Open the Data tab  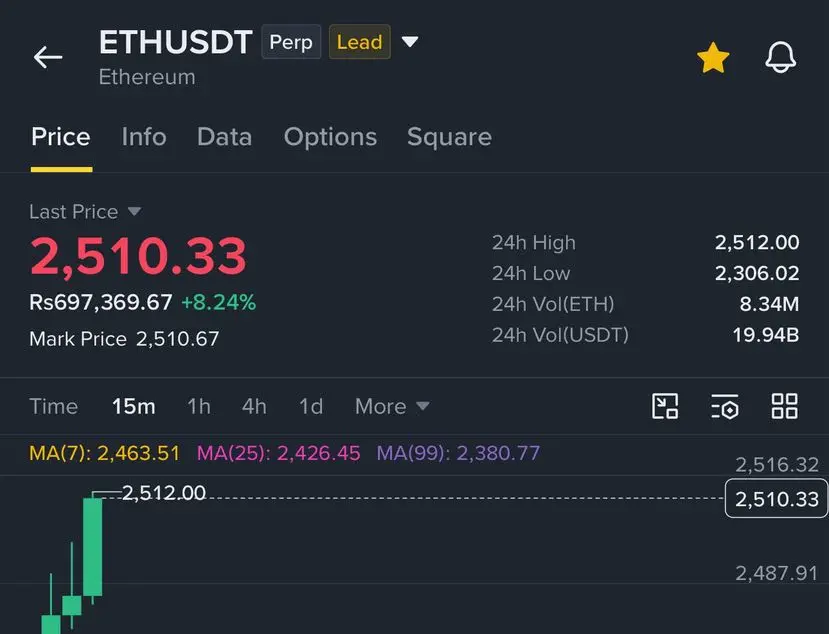pyautogui.click(x=224, y=137)
